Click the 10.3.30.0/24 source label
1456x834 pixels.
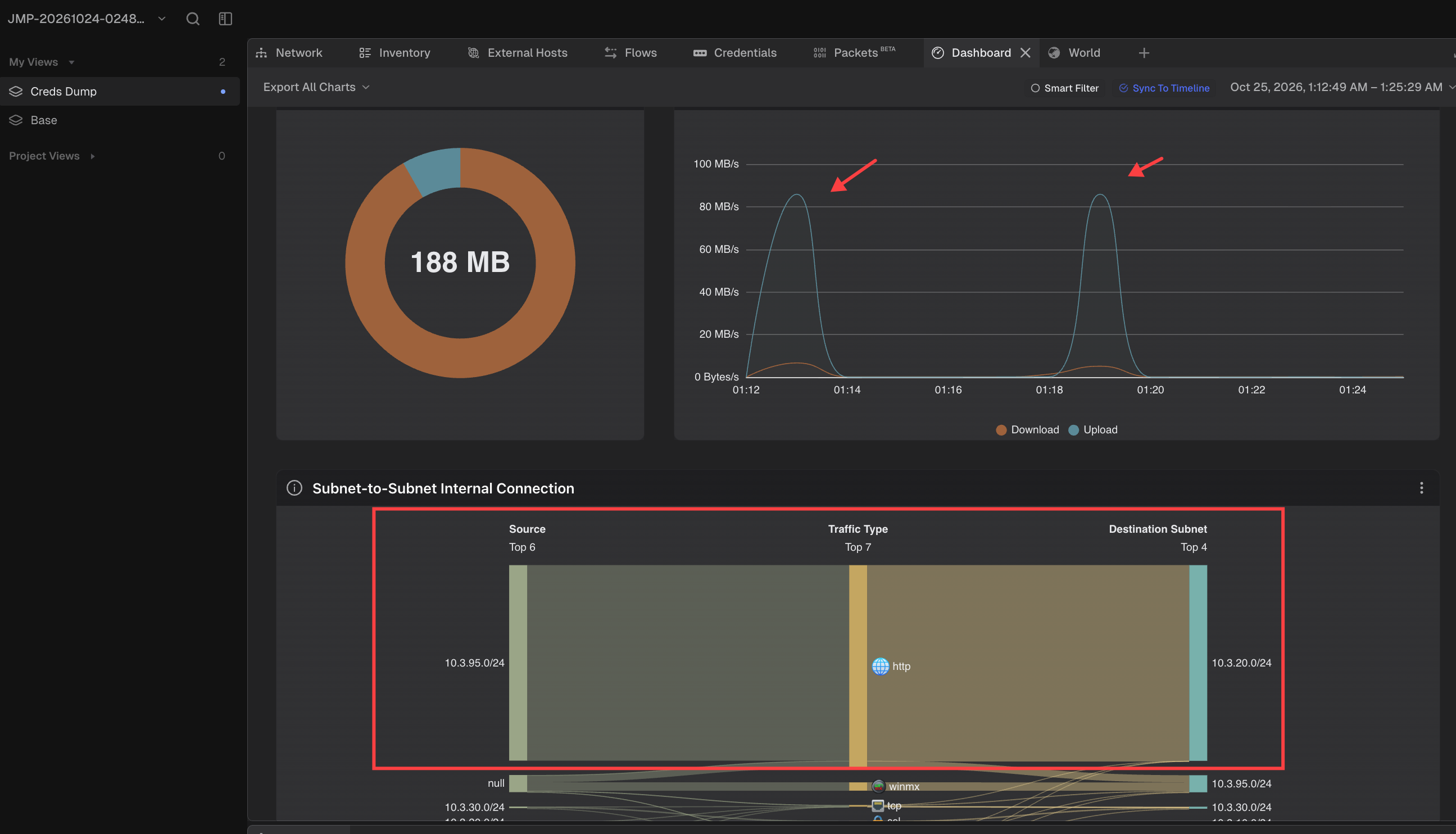click(x=474, y=807)
